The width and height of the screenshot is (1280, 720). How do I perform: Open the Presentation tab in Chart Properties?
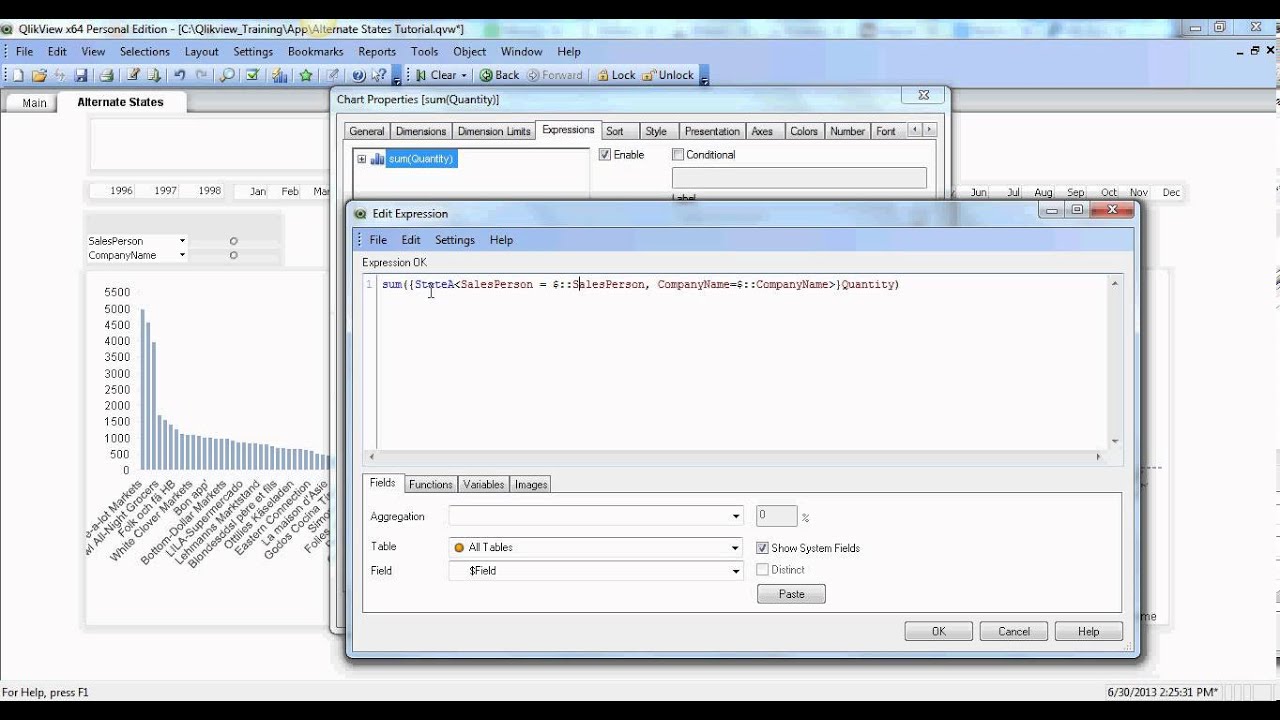(x=712, y=131)
